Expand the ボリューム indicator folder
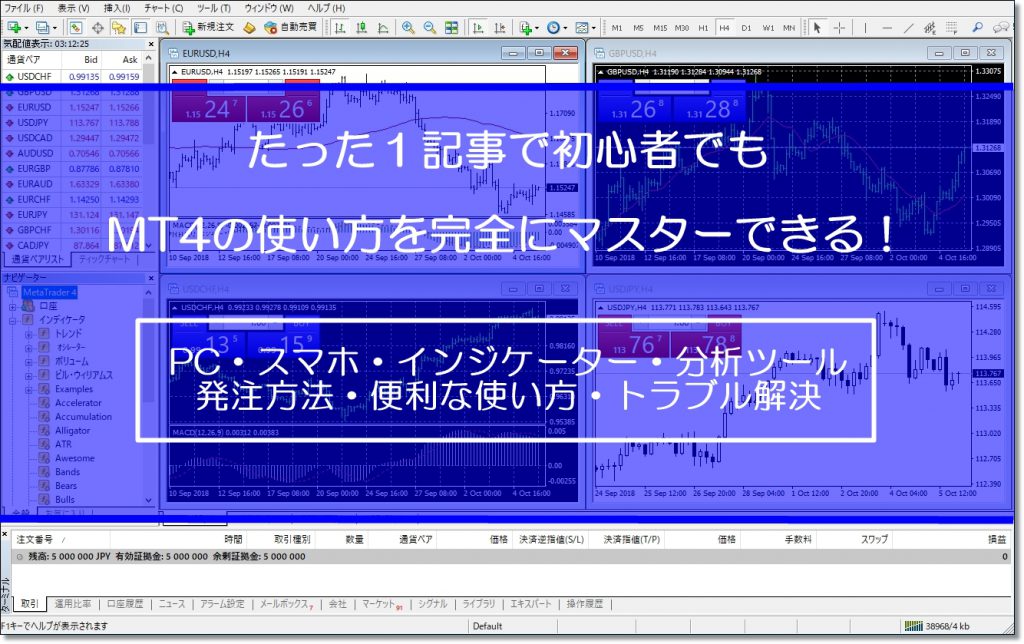This screenshot has height=644, width=1024. pos(29,361)
